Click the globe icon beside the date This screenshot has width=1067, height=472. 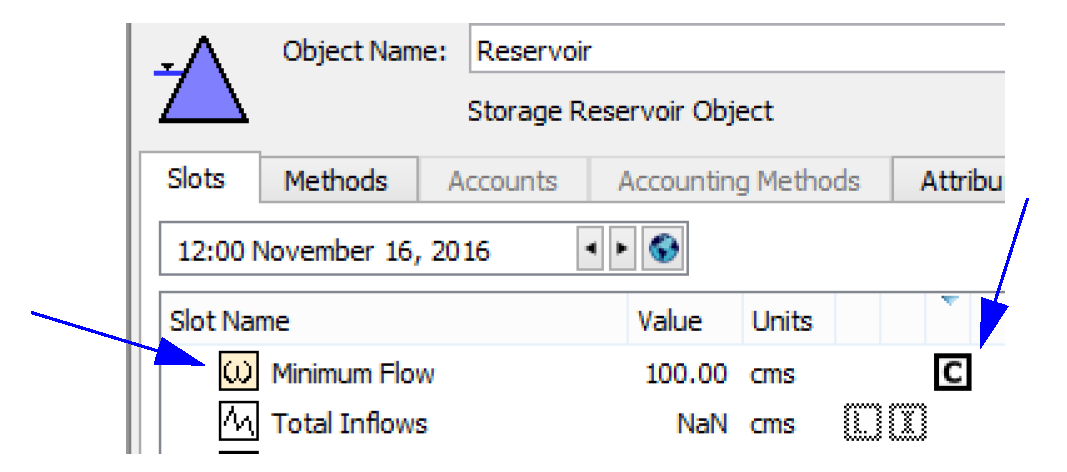pos(660,249)
